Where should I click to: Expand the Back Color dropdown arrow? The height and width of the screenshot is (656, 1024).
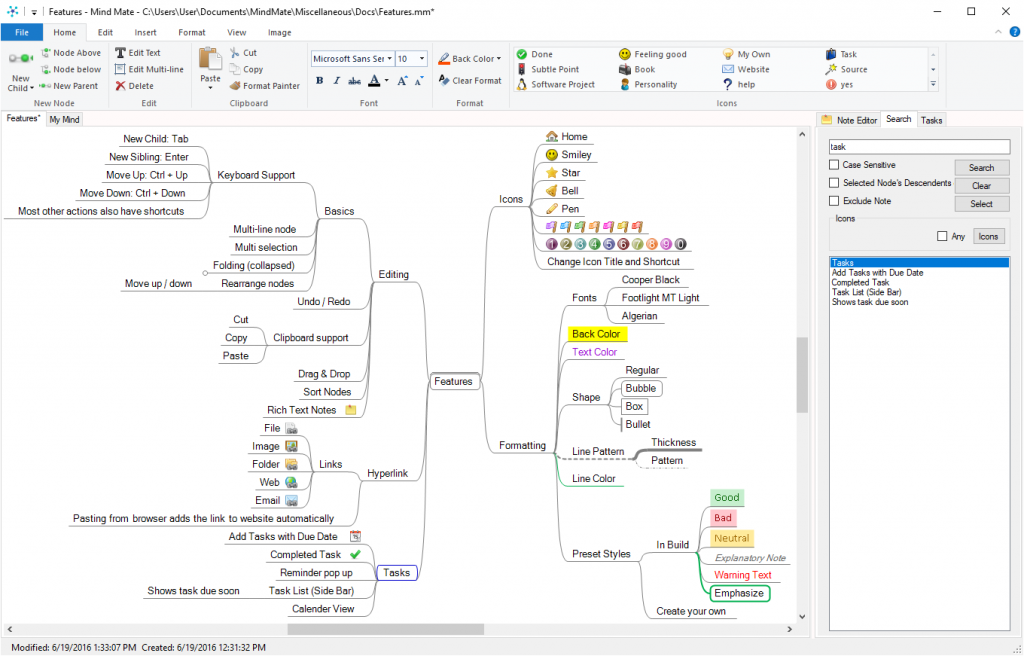pyautogui.click(x=499, y=59)
